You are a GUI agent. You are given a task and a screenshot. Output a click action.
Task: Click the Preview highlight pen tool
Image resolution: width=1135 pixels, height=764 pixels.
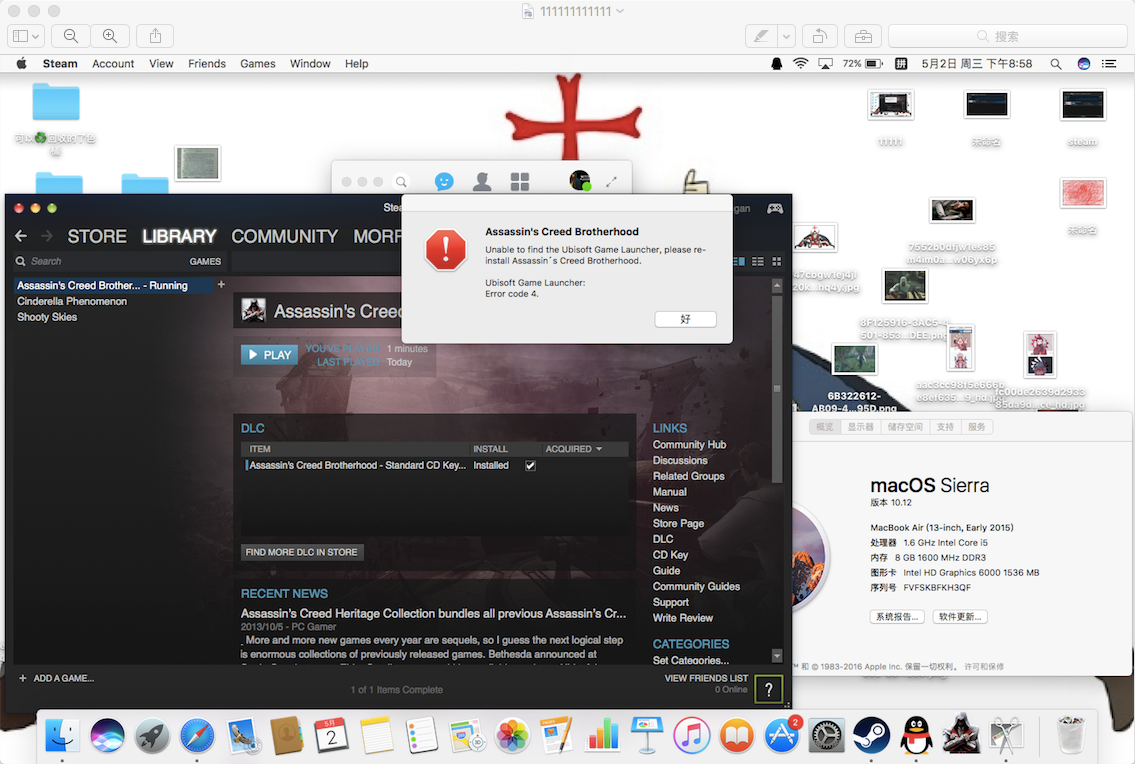pos(761,35)
